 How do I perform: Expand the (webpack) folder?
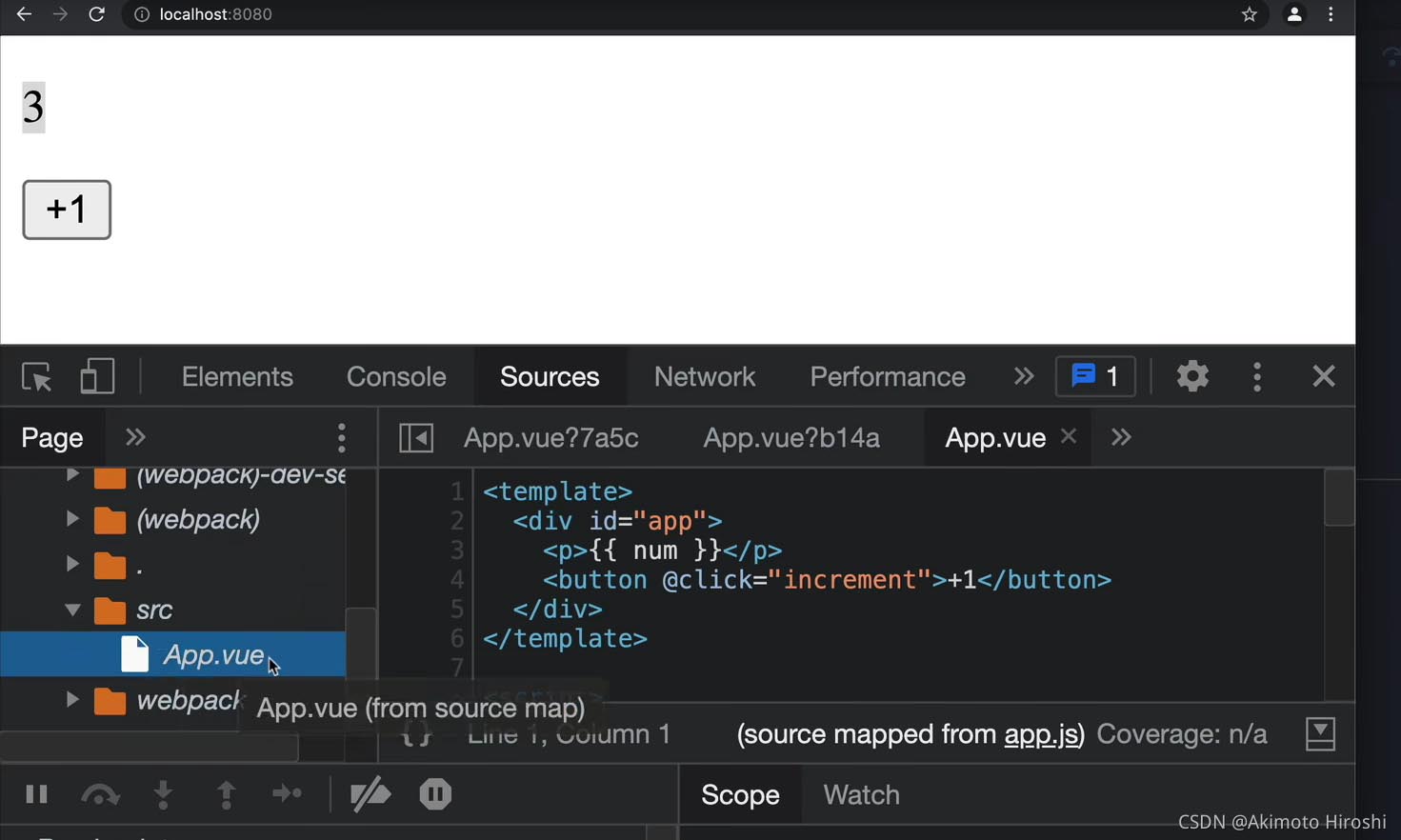pyautogui.click(x=72, y=519)
